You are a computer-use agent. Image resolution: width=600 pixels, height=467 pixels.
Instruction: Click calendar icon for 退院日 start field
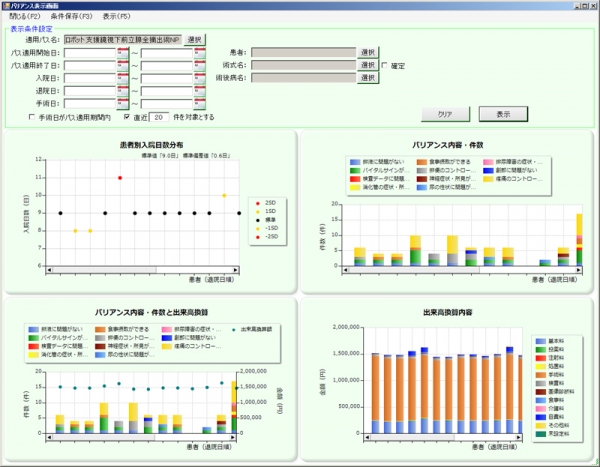click(122, 91)
